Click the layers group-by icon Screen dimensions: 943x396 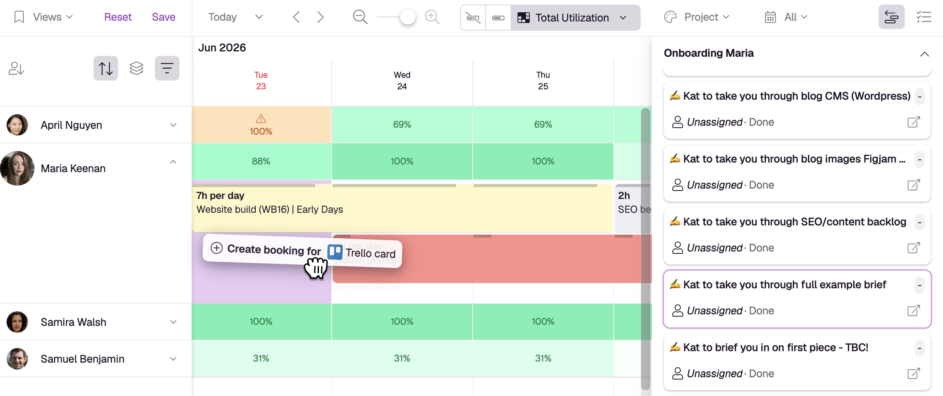pyautogui.click(x=137, y=69)
